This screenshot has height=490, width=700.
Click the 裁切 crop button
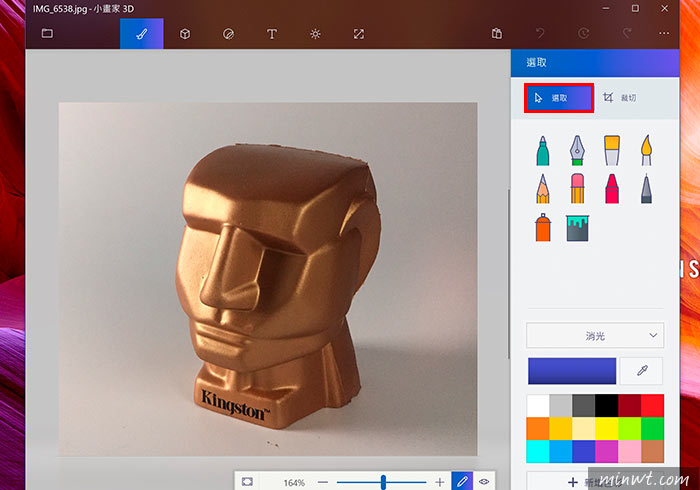620,98
